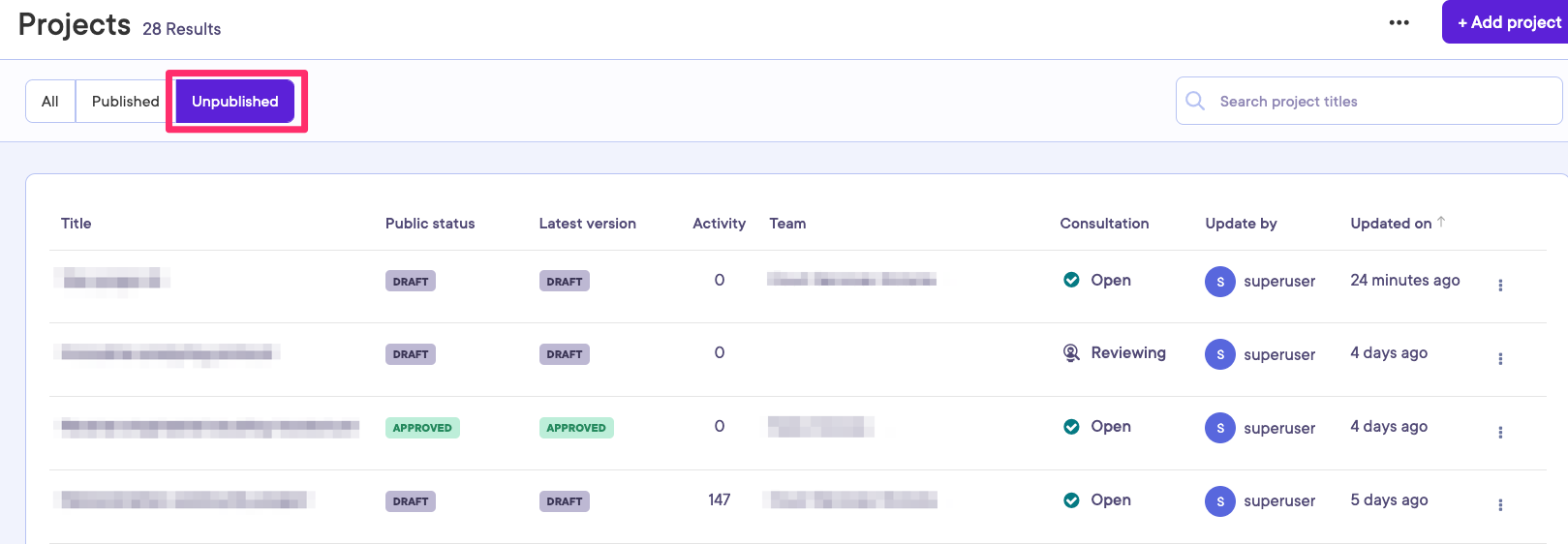This screenshot has width=1568, height=544.
Task: Switch to the Published filter tab
Action: tap(125, 102)
